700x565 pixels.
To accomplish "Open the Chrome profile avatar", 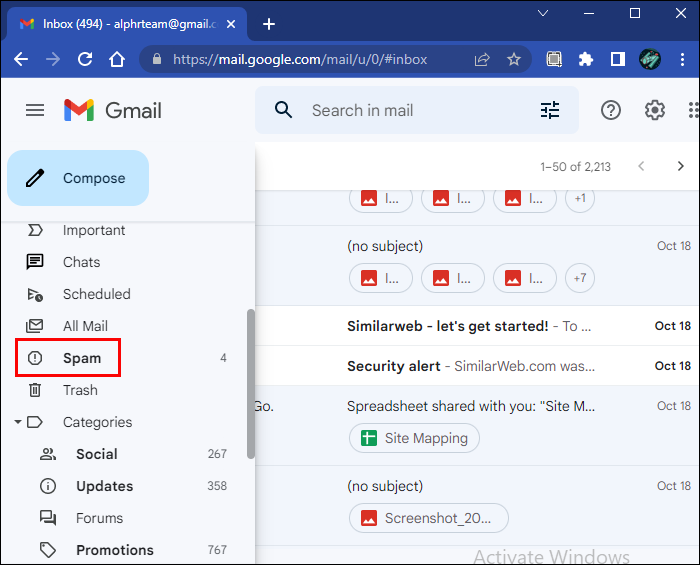I will click(650, 59).
